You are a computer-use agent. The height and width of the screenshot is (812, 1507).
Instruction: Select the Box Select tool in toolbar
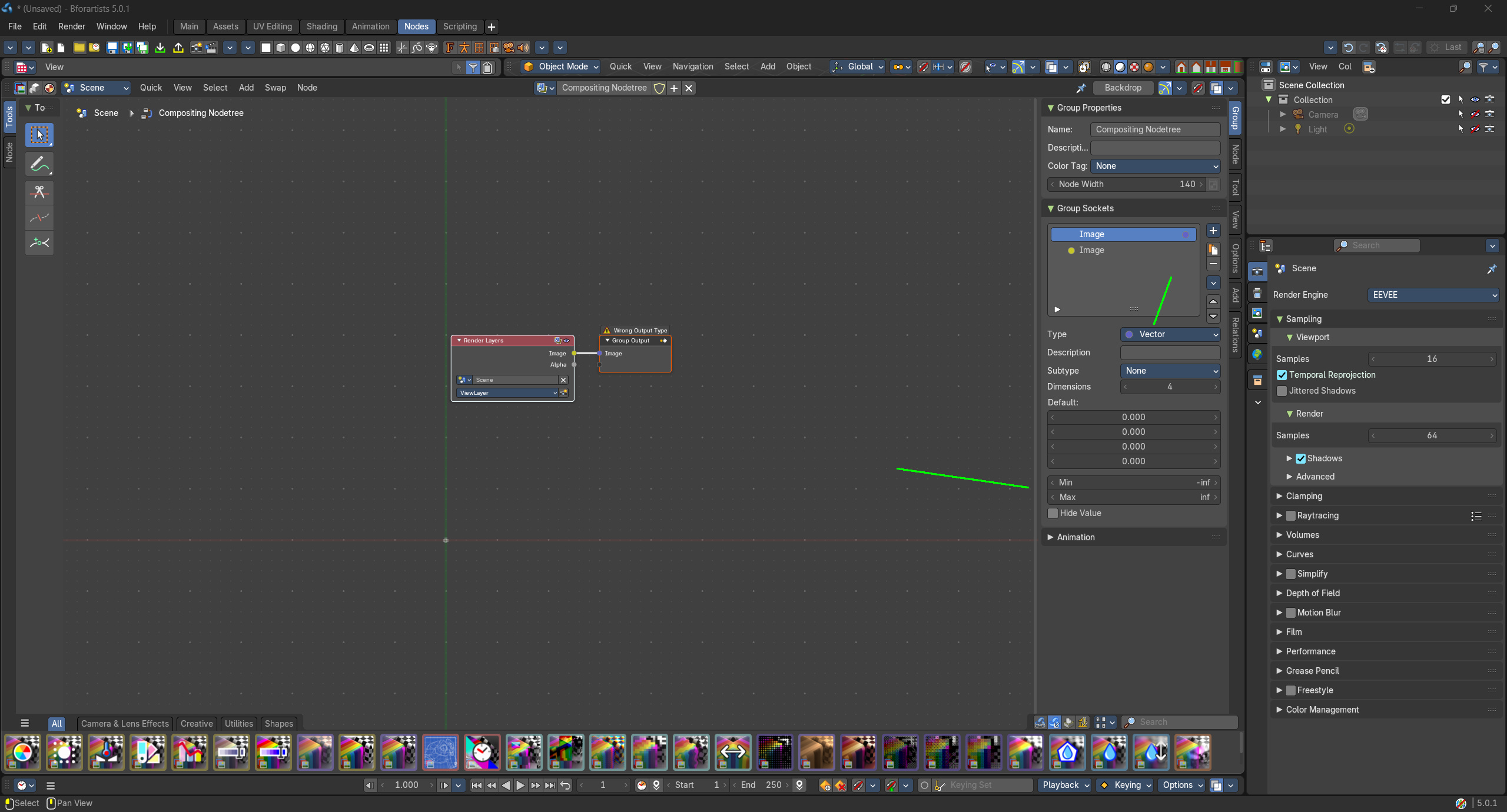[39, 135]
